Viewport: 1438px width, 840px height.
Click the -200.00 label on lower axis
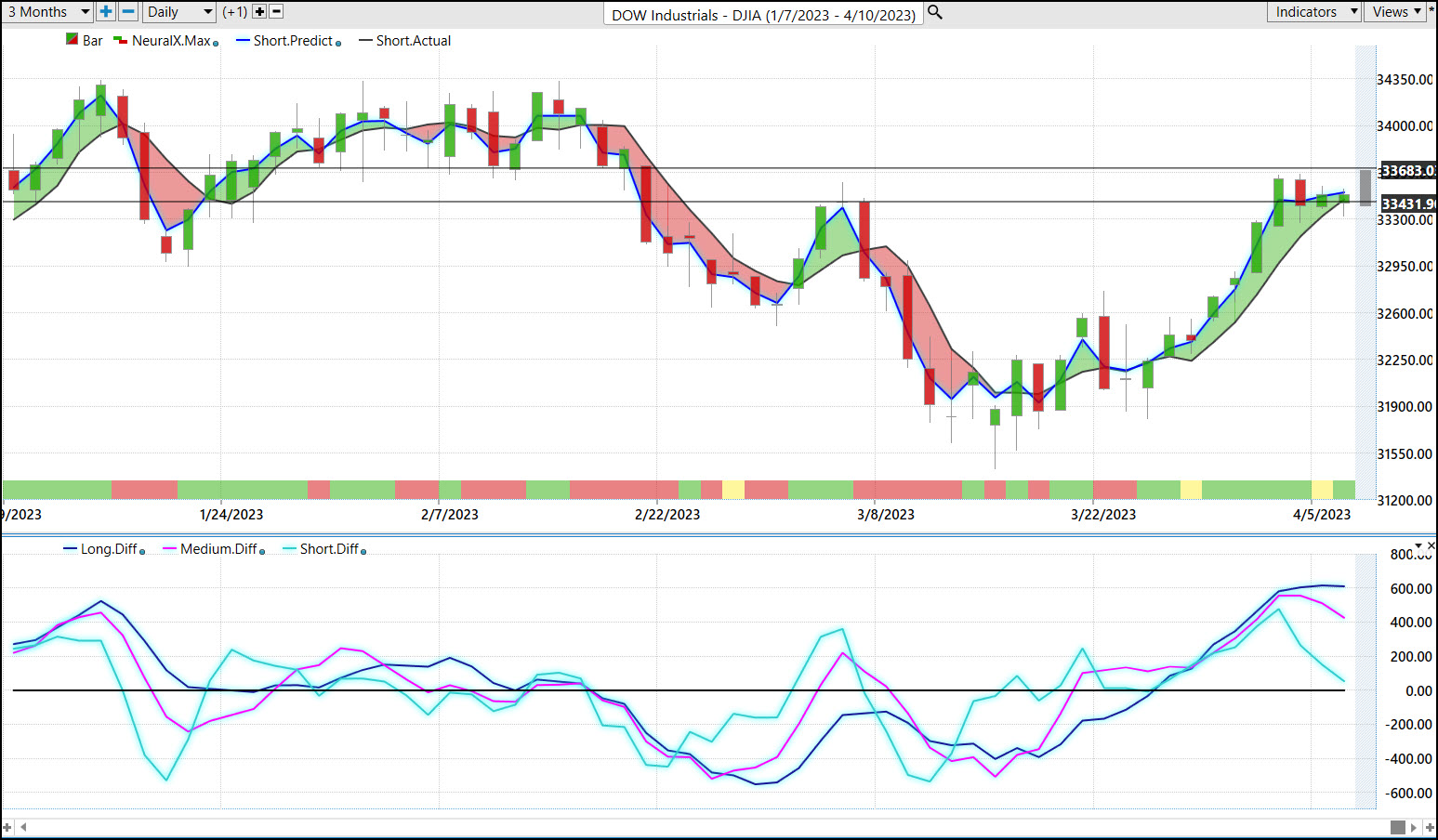1408,725
